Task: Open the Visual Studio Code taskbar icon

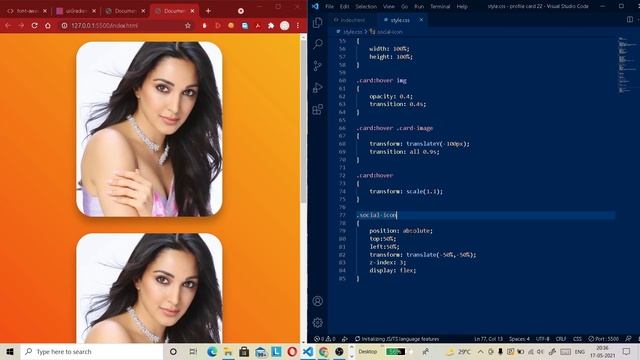Action: 308,351
